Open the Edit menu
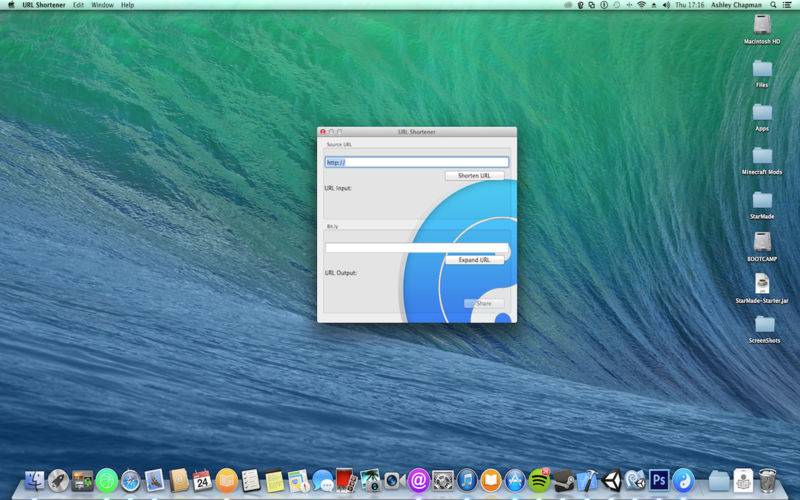Image resolution: width=800 pixels, height=500 pixels. coord(78,5)
